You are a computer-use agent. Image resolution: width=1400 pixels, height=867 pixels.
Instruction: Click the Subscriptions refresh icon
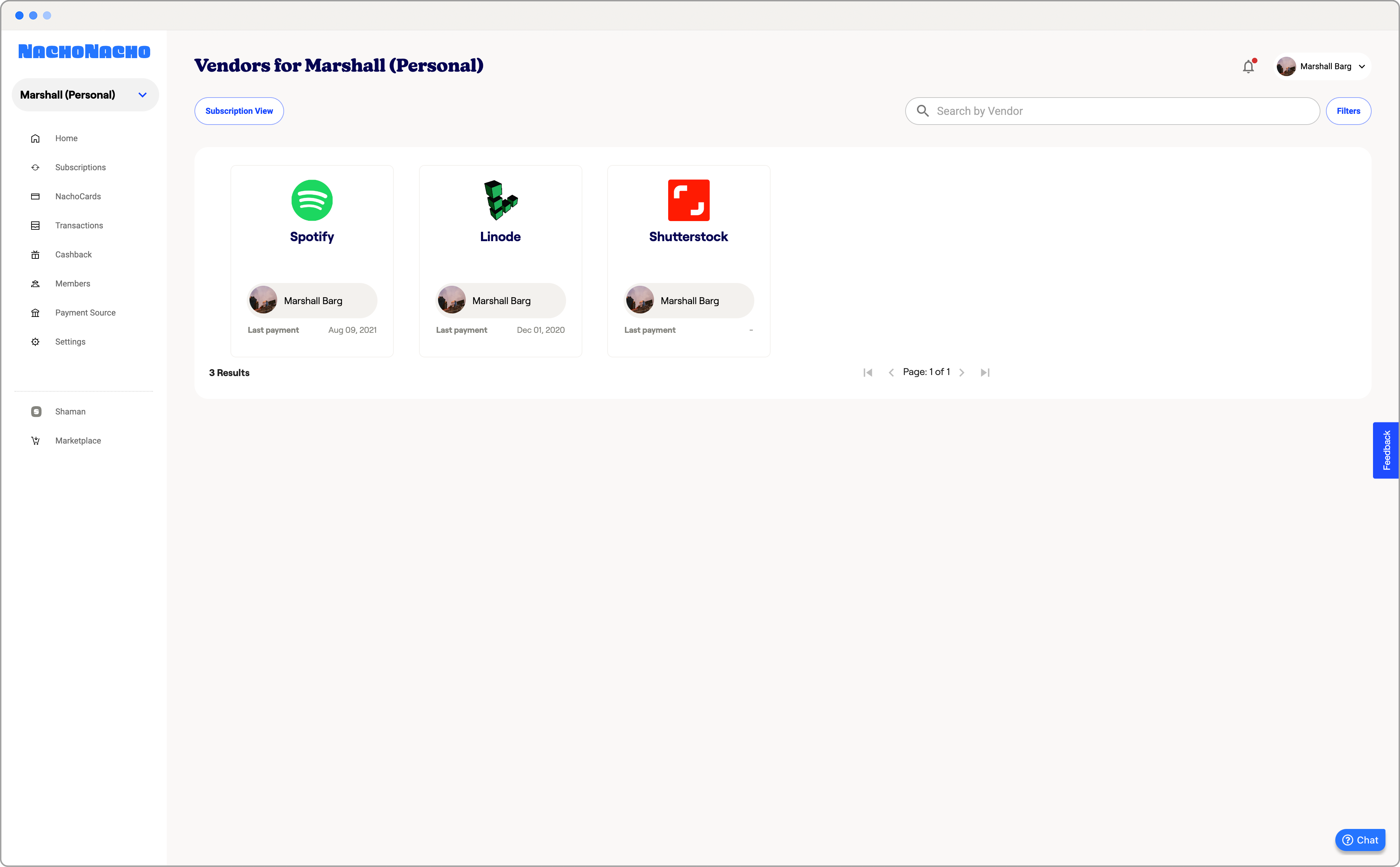click(35, 167)
